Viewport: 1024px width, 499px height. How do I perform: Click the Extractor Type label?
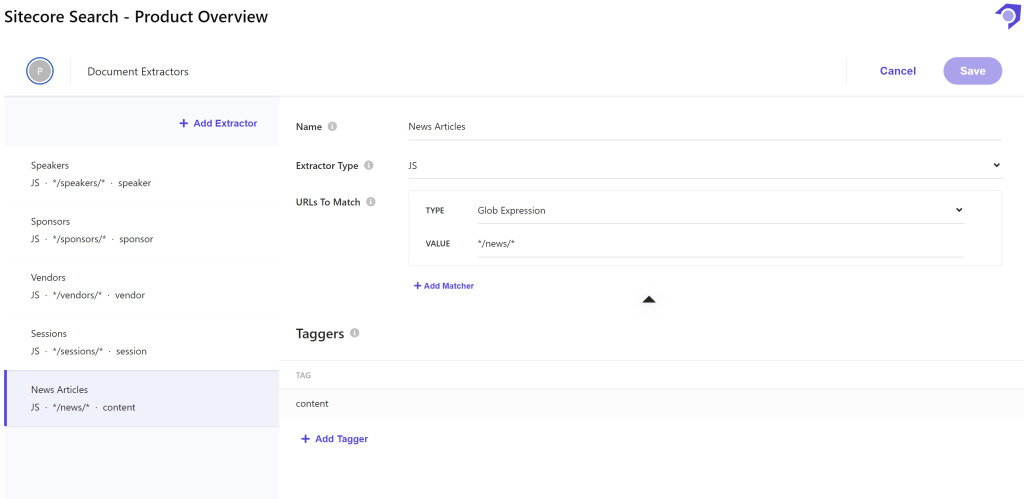[x=327, y=166]
